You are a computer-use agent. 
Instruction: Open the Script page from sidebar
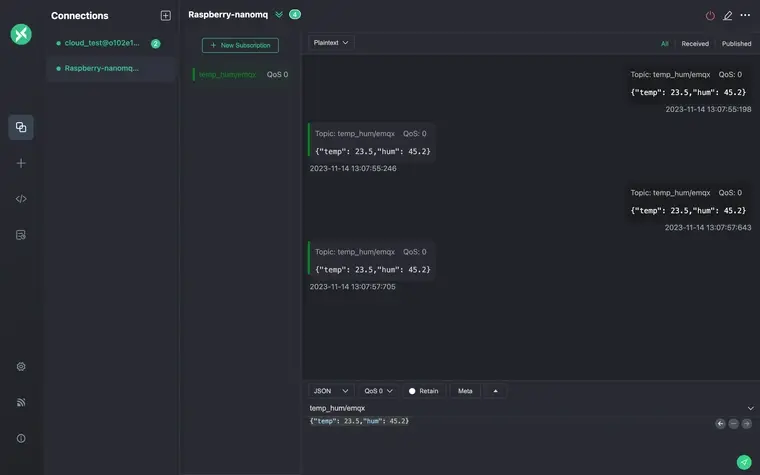point(21,199)
